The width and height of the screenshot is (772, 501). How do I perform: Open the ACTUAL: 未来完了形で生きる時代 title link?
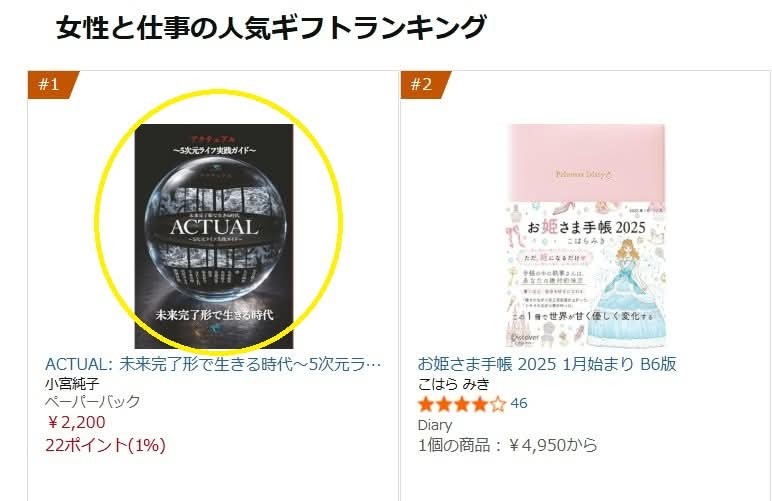[213, 364]
